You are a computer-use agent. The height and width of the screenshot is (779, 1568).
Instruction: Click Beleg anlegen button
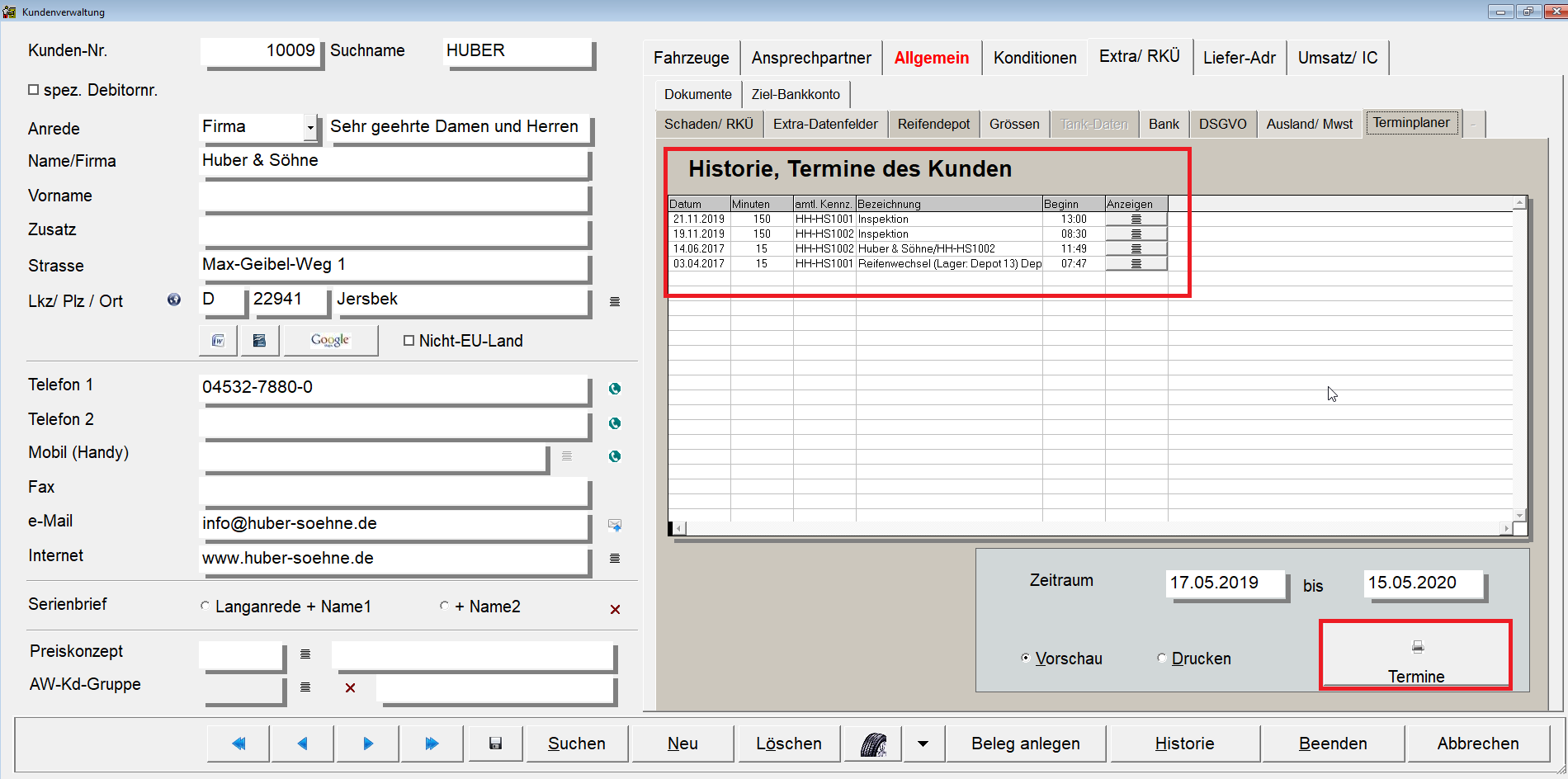coord(1026,744)
